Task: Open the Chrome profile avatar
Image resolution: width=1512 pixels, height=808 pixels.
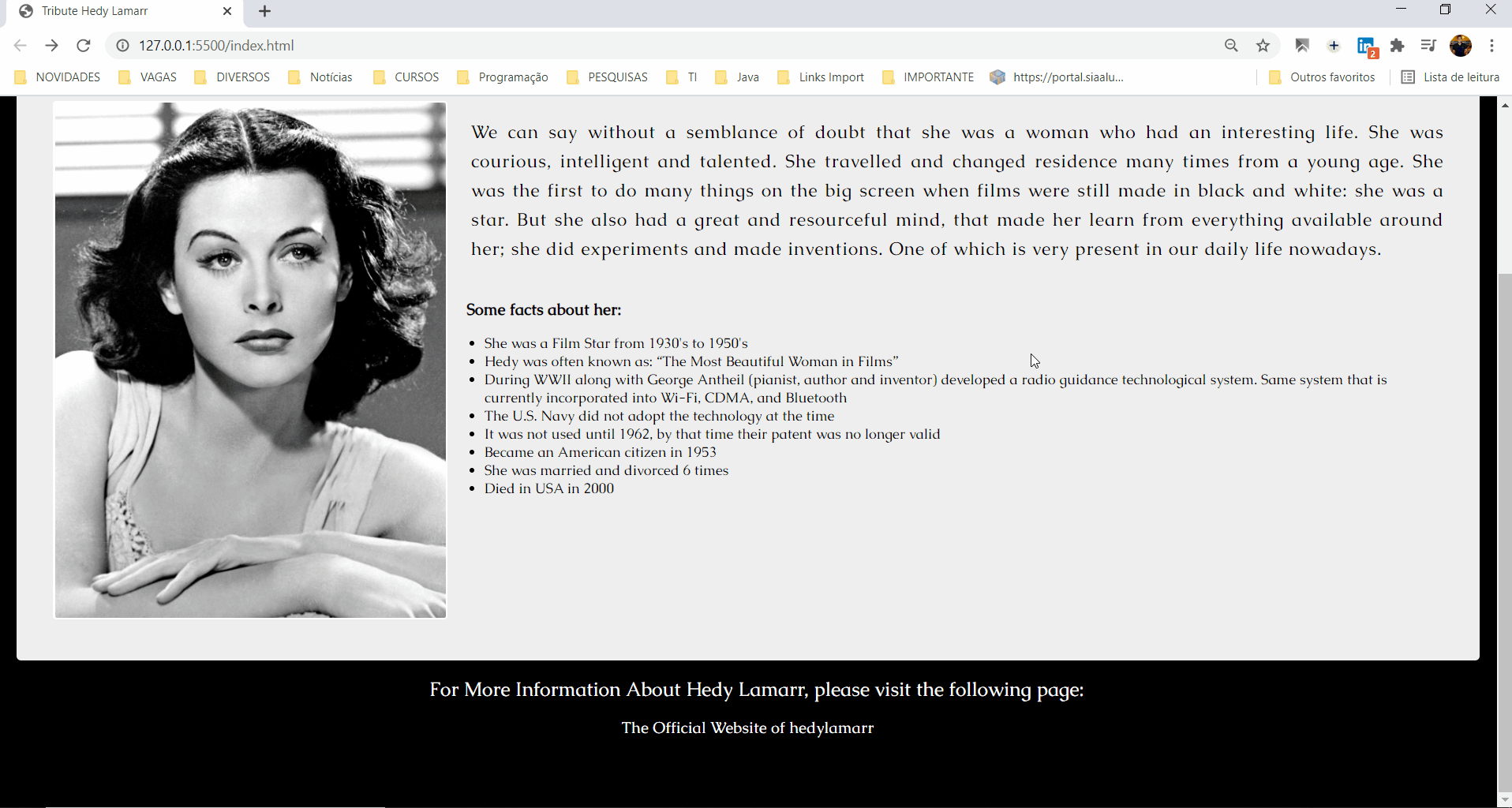Action: (1461, 46)
